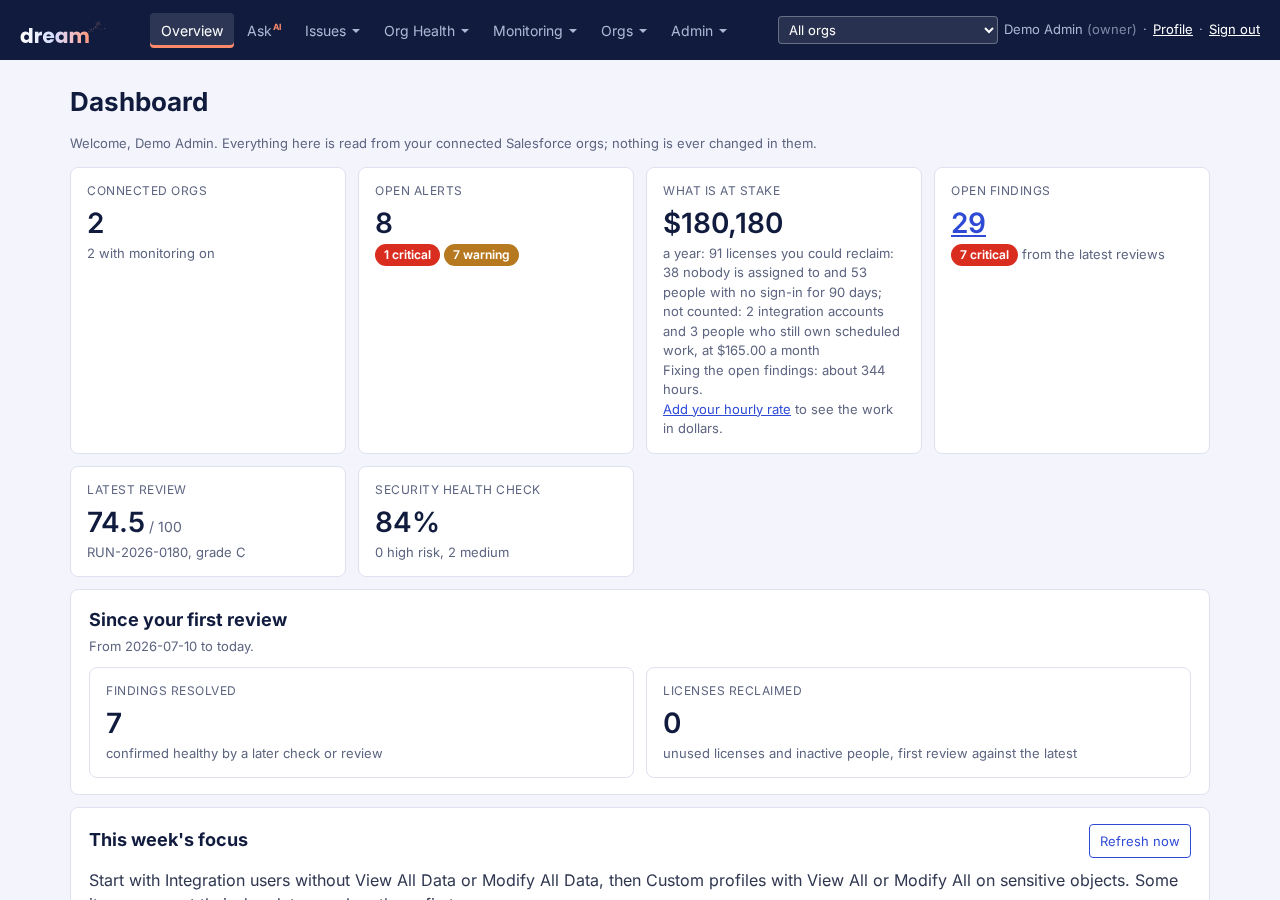Click the 7 warning alerts badge
Viewport: 1280px width, 900px height.
481,255
